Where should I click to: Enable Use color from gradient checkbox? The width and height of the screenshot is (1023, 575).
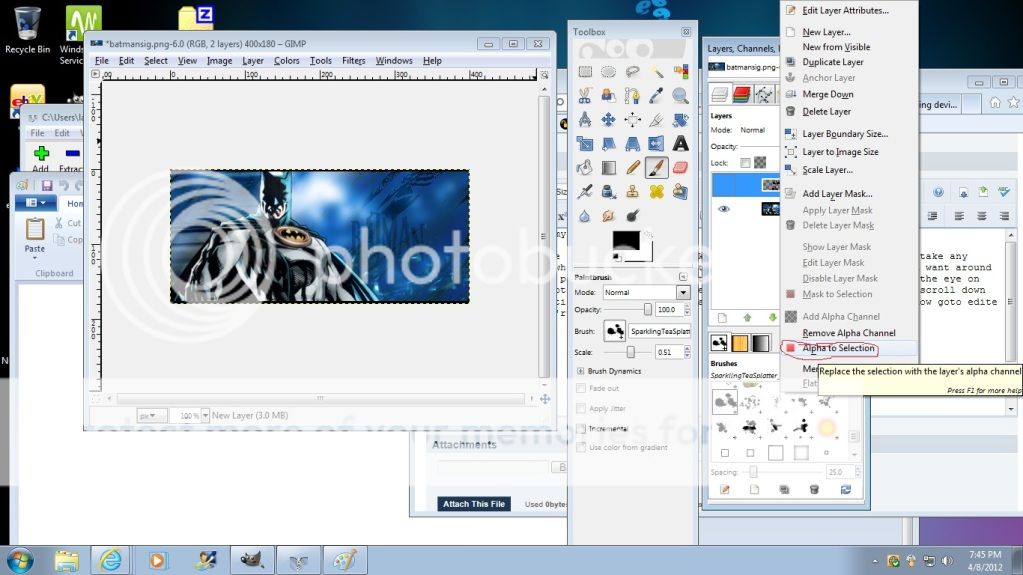coord(581,447)
